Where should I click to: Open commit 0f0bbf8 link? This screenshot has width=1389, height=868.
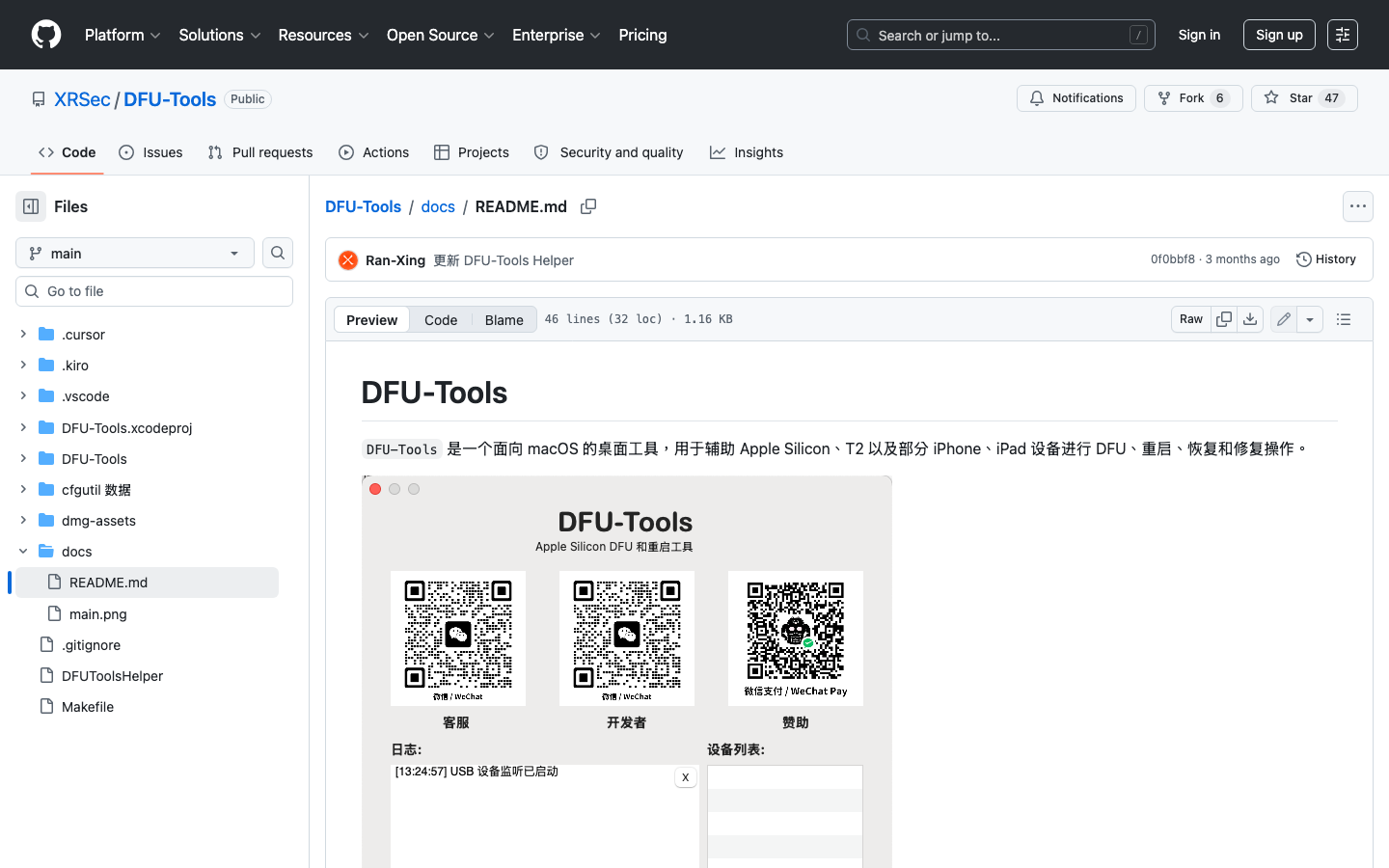[1172, 259]
